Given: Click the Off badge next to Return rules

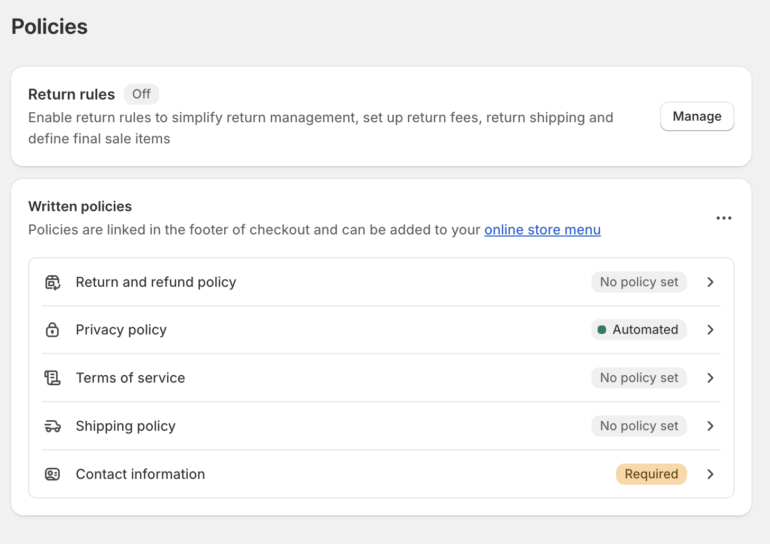Looking at the screenshot, I should coord(141,94).
